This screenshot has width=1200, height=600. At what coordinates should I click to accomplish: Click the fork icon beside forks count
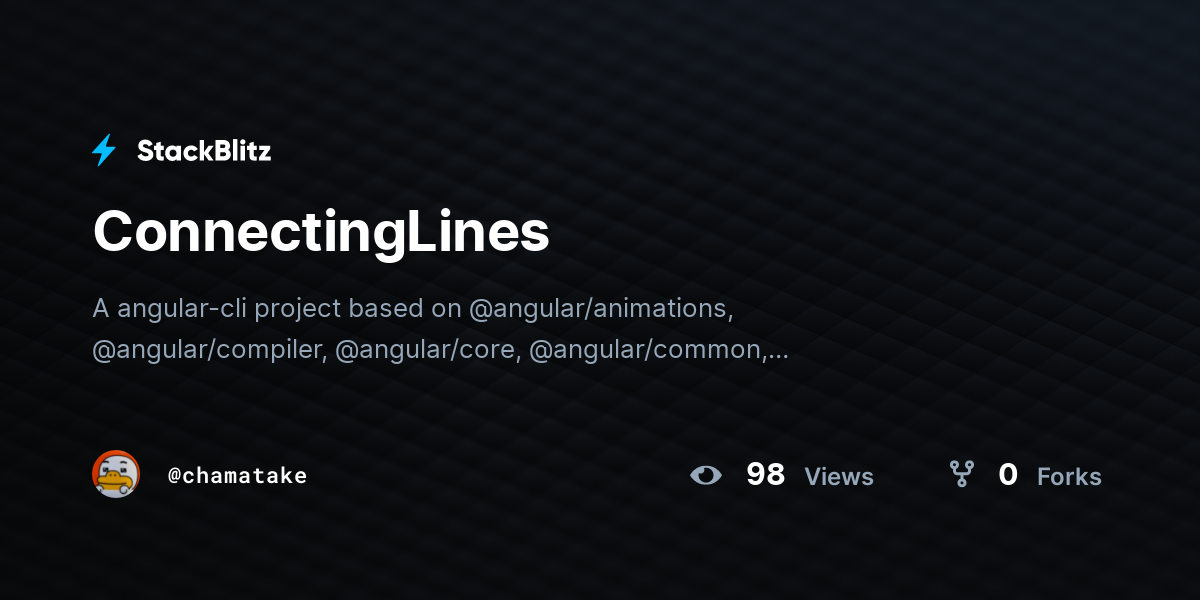pyautogui.click(x=962, y=474)
